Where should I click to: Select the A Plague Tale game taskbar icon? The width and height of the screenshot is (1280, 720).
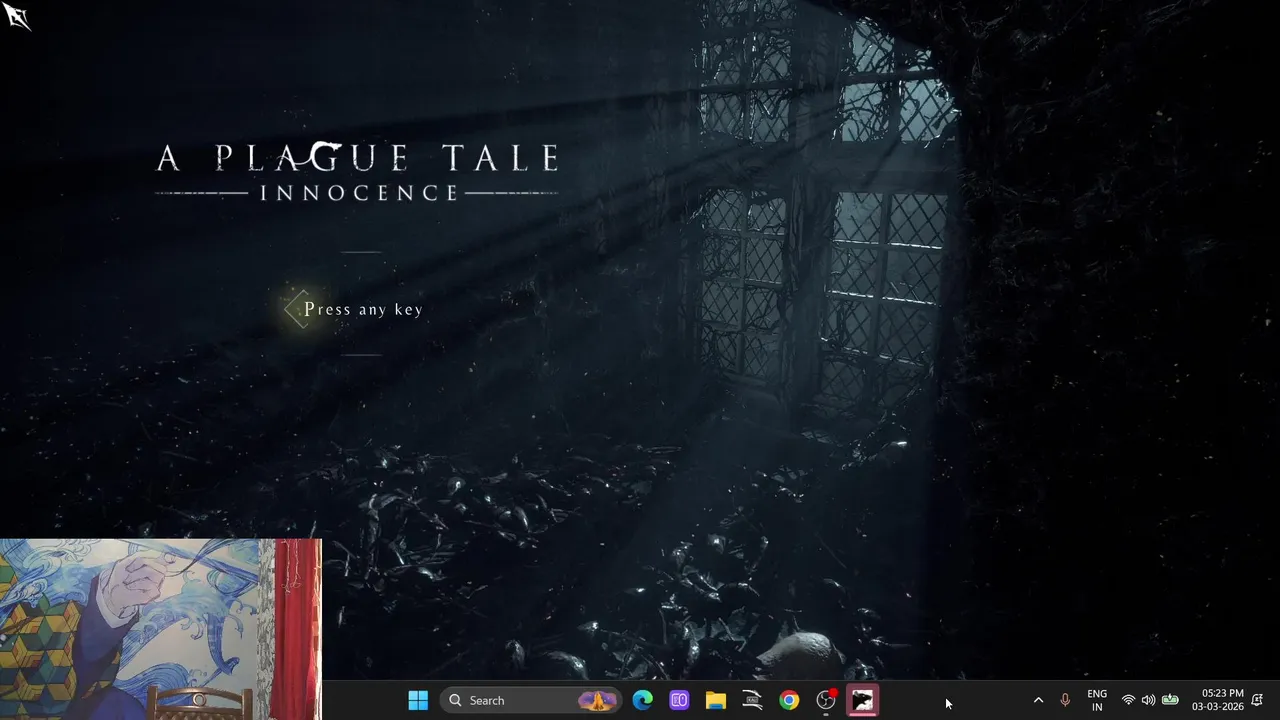(x=862, y=700)
